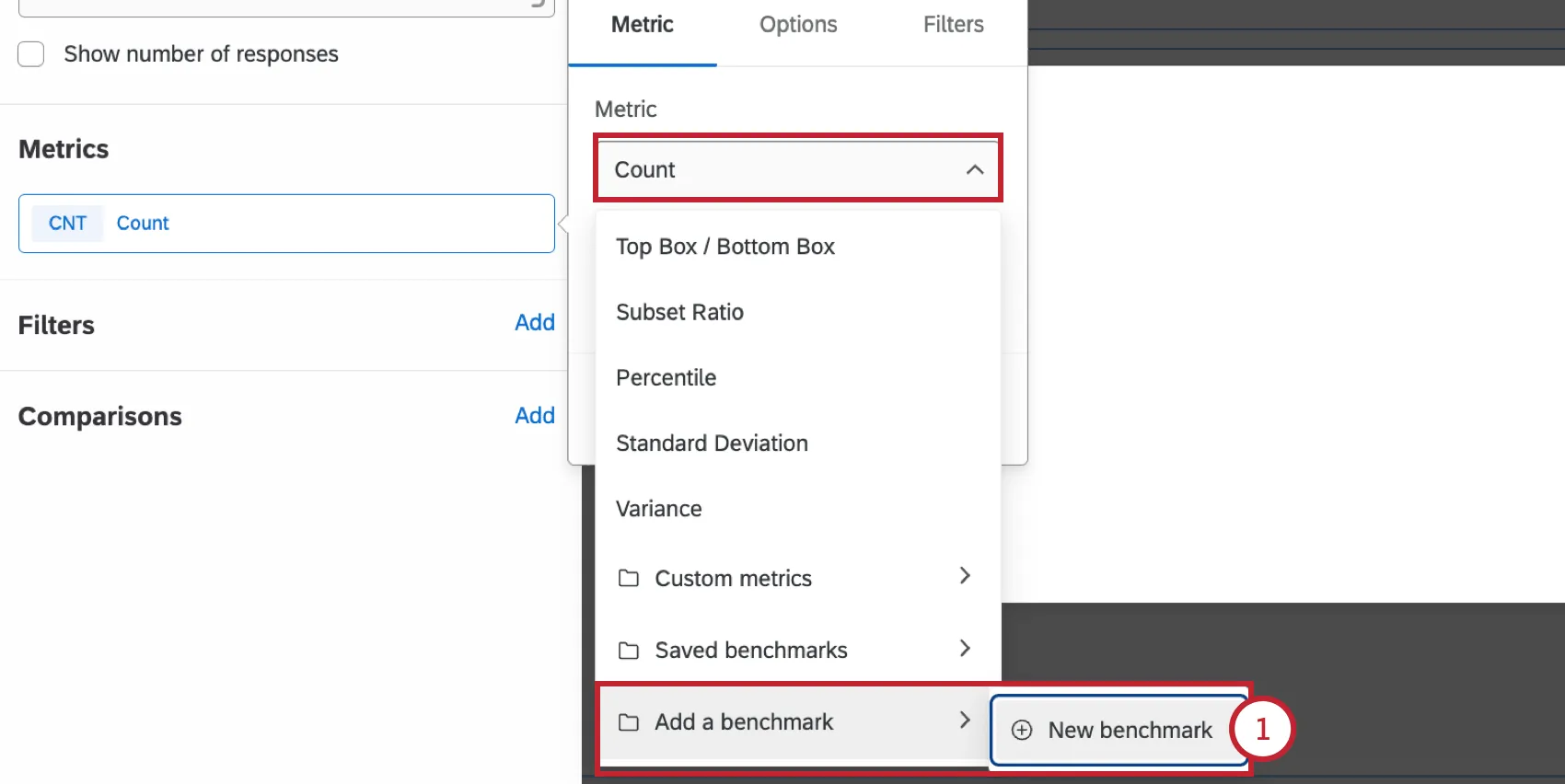
Task: Click the Metrics section heading
Action: point(64,149)
